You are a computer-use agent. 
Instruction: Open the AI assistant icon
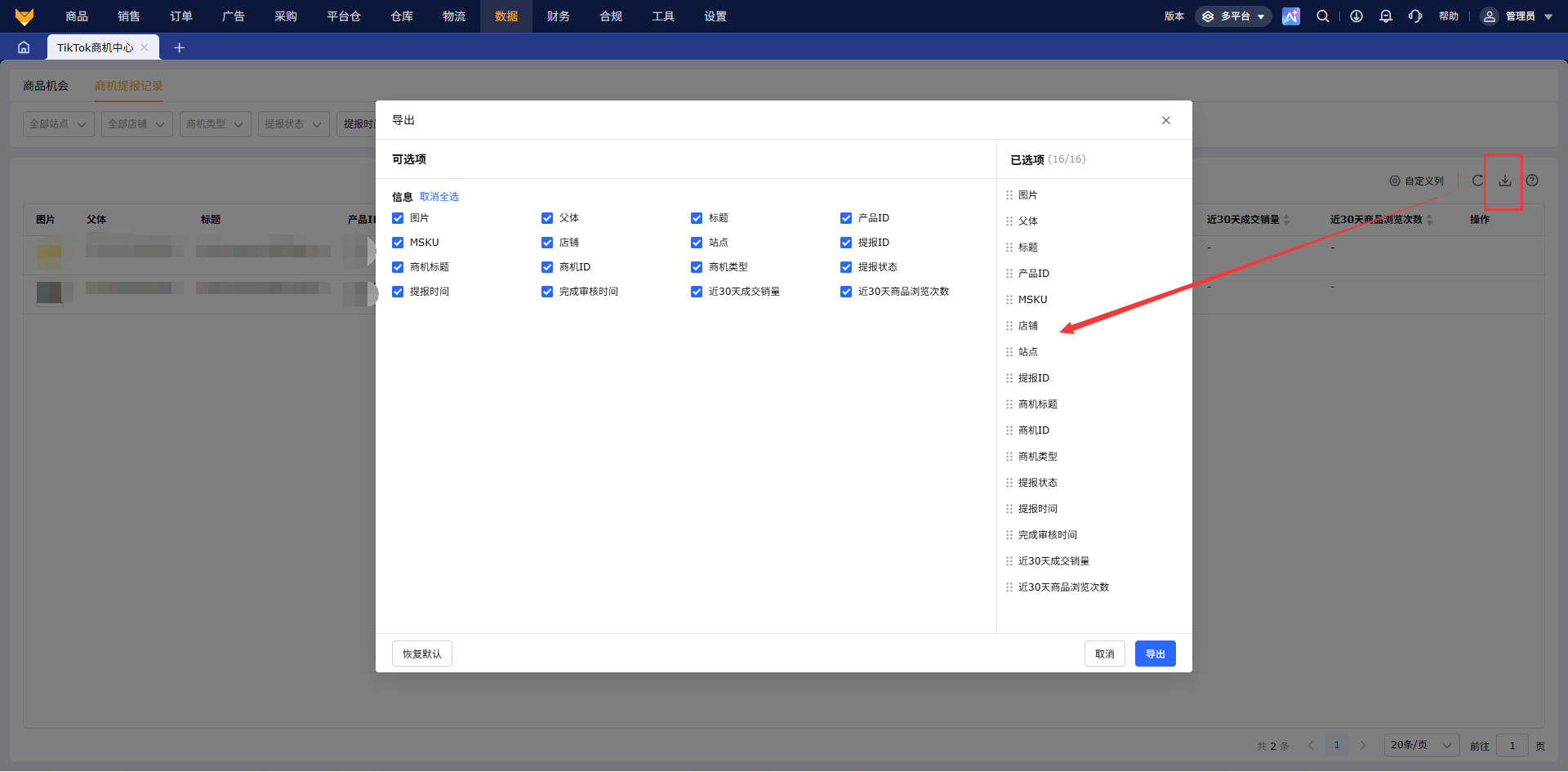coord(1291,16)
